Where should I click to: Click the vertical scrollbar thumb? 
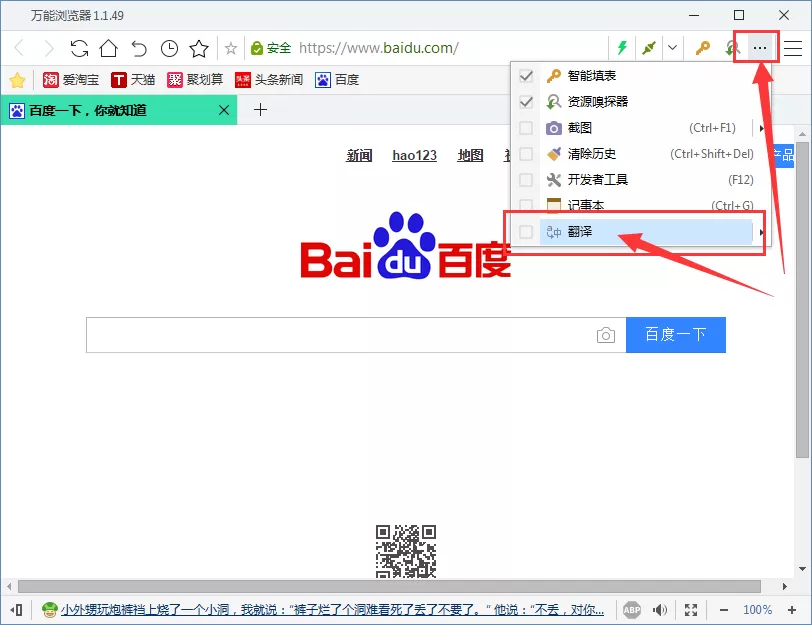click(802, 299)
